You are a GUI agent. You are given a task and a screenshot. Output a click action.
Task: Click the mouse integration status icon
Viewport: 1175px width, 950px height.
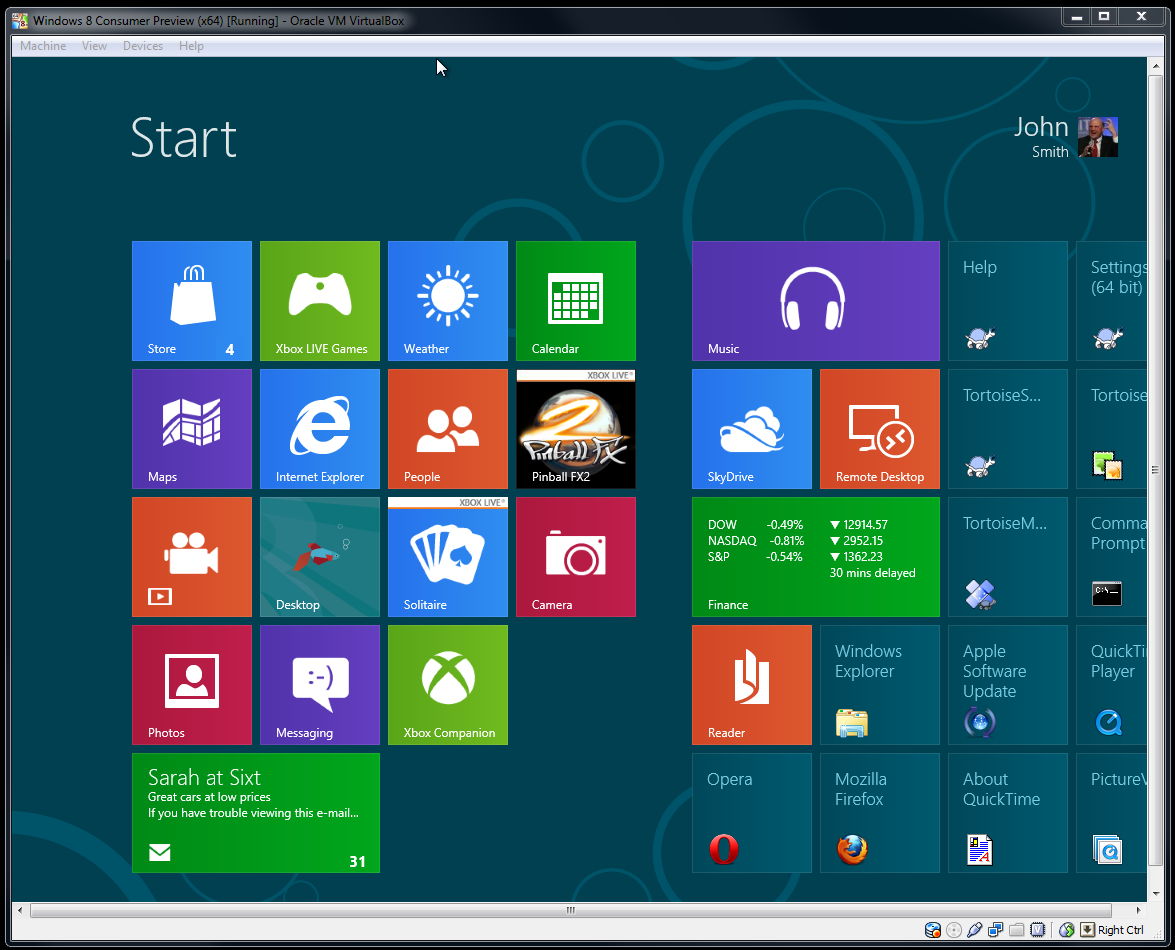point(1066,930)
